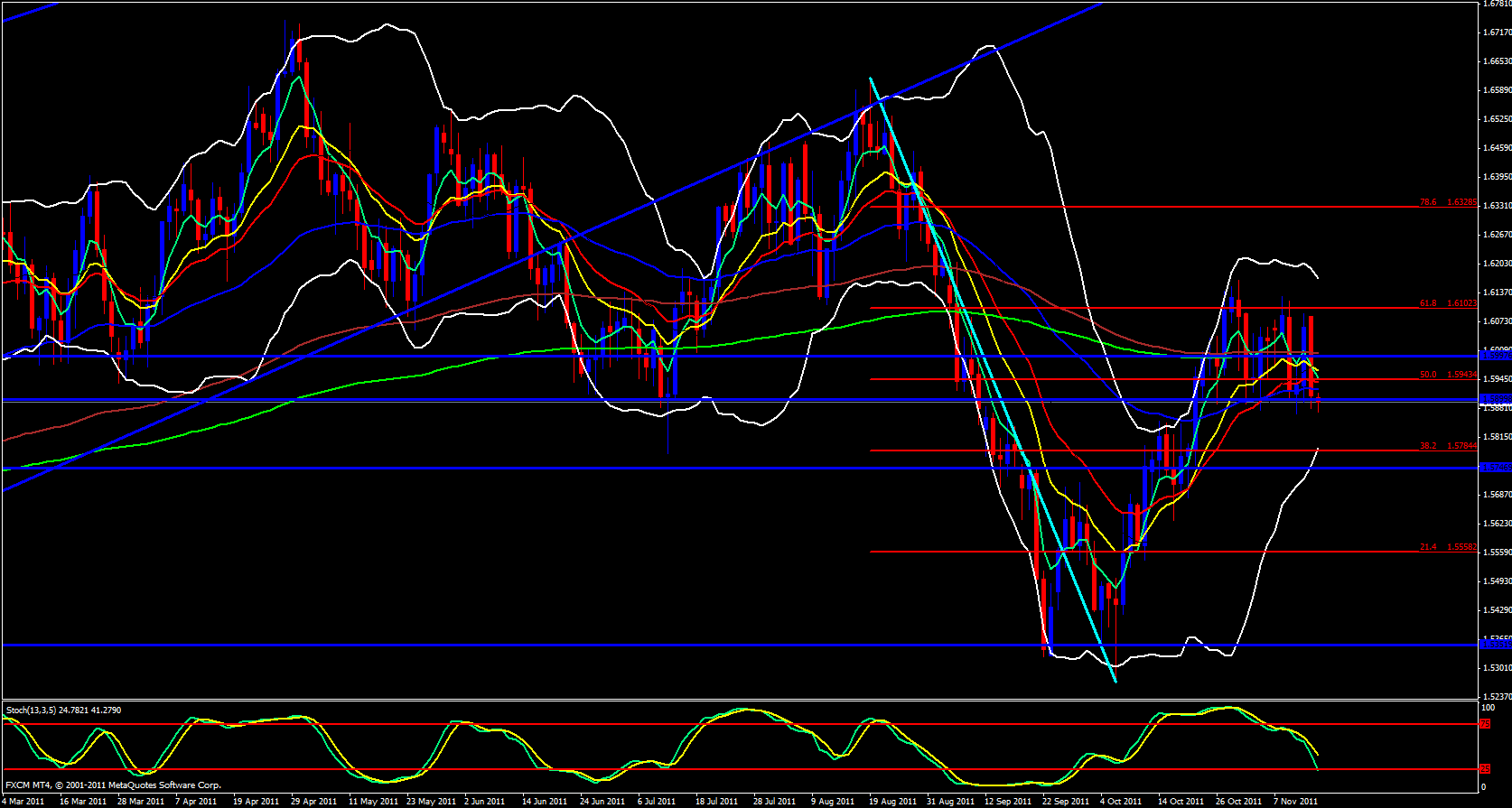Click the 7 Nov 2011 date label
This screenshot has width=1512, height=808.
coord(1295,801)
